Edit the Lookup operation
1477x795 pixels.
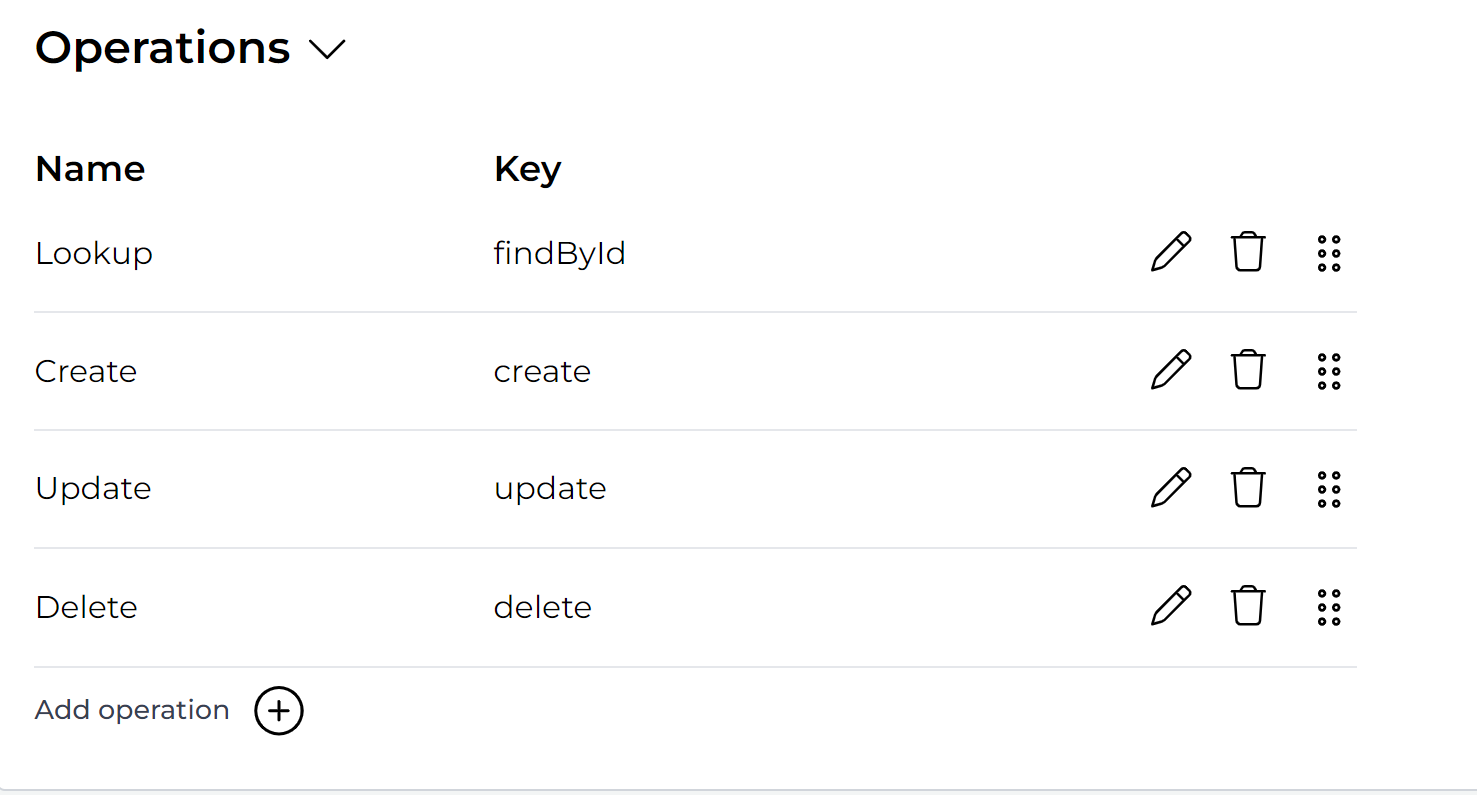coord(1170,252)
